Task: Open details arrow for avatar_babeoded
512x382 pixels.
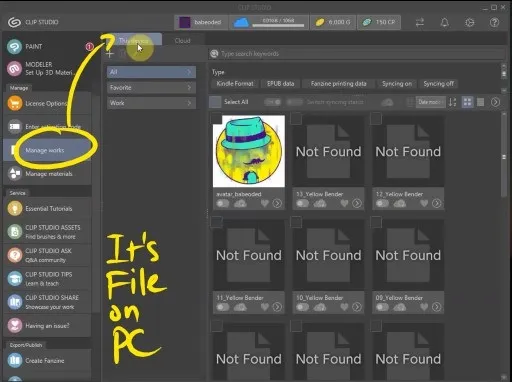Action: tap(277, 203)
